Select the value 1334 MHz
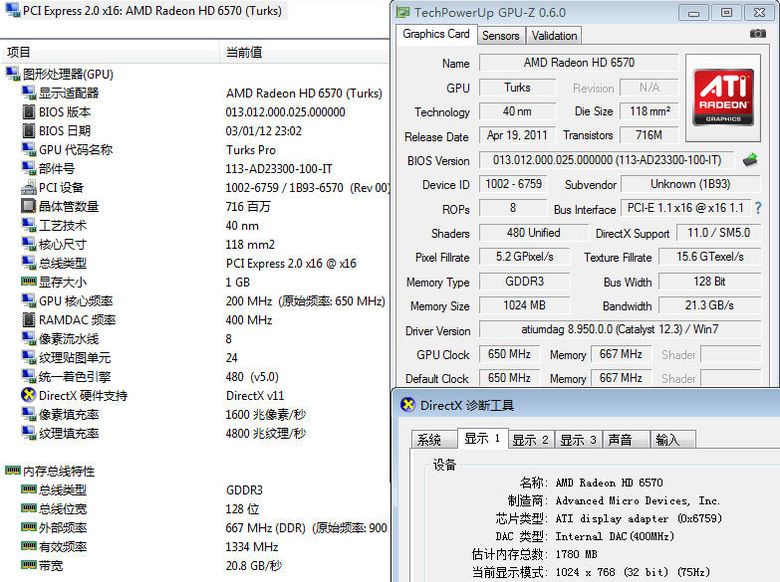Screen dimensions: 780x582 [252, 547]
